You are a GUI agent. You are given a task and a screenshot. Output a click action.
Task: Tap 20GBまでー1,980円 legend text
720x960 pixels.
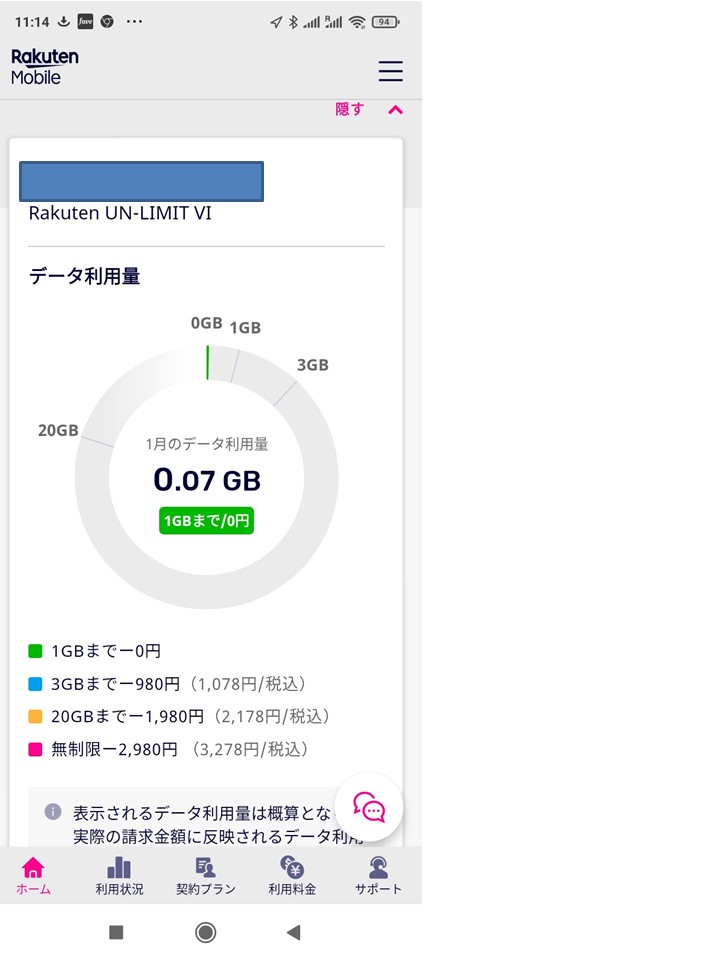click(x=127, y=716)
